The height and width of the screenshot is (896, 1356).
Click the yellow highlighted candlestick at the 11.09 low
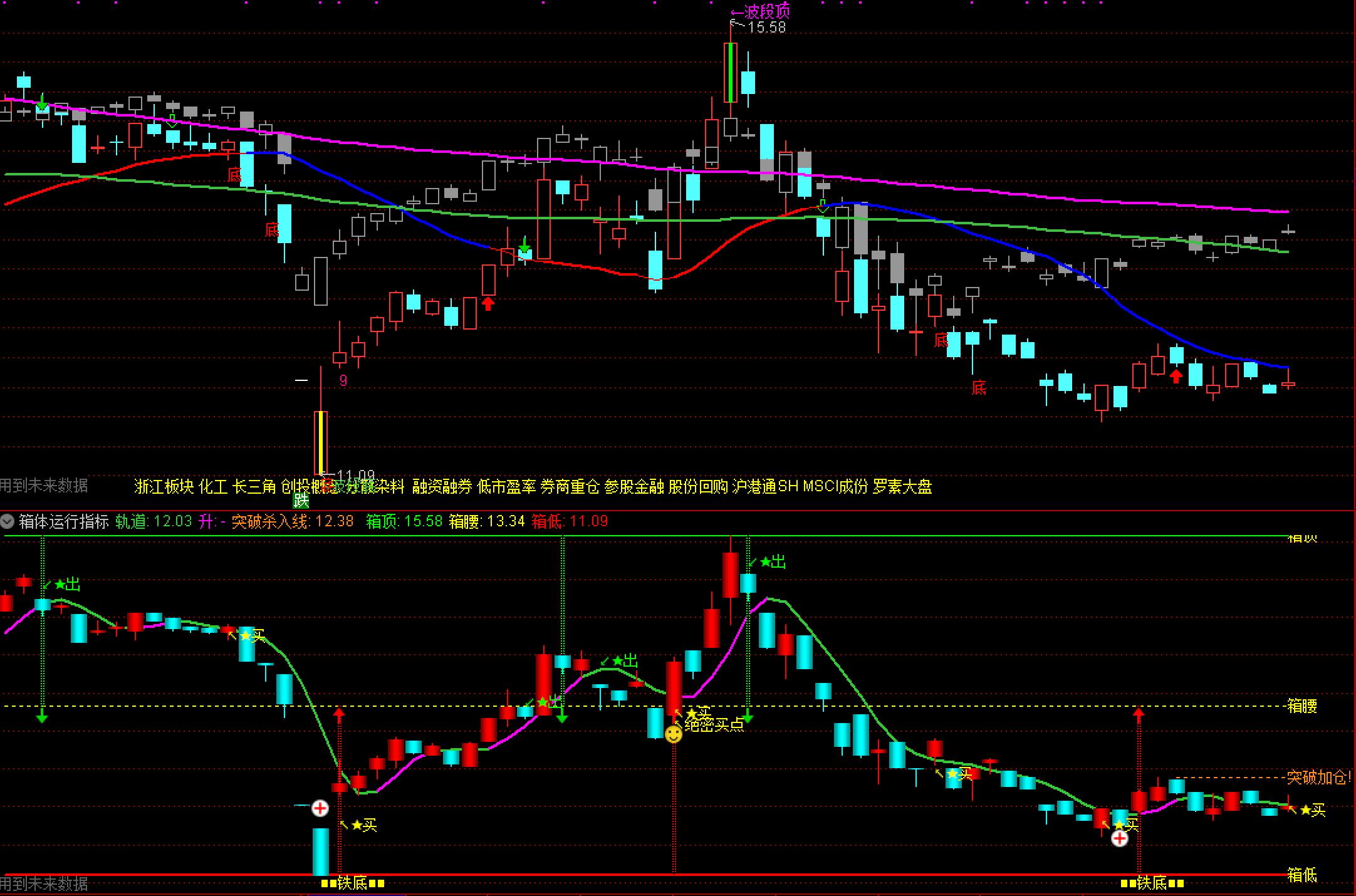320,442
